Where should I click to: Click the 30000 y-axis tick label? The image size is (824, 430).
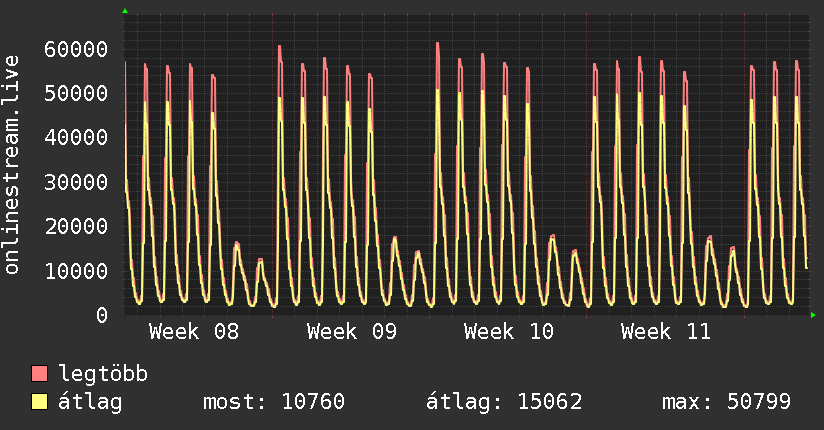pyautogui.click(x=76, y=182)
